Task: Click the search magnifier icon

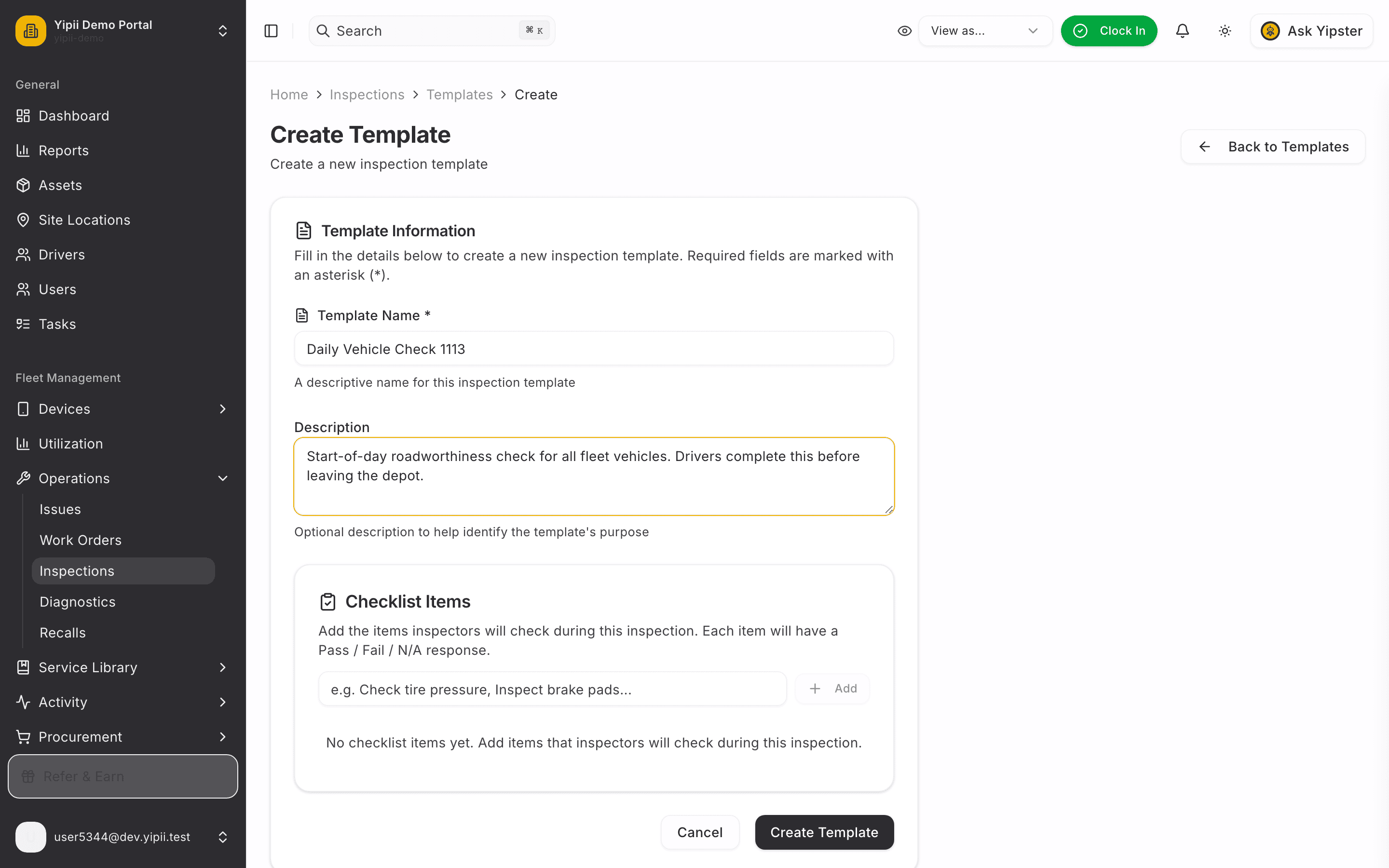Action: (x=323, y=31)
